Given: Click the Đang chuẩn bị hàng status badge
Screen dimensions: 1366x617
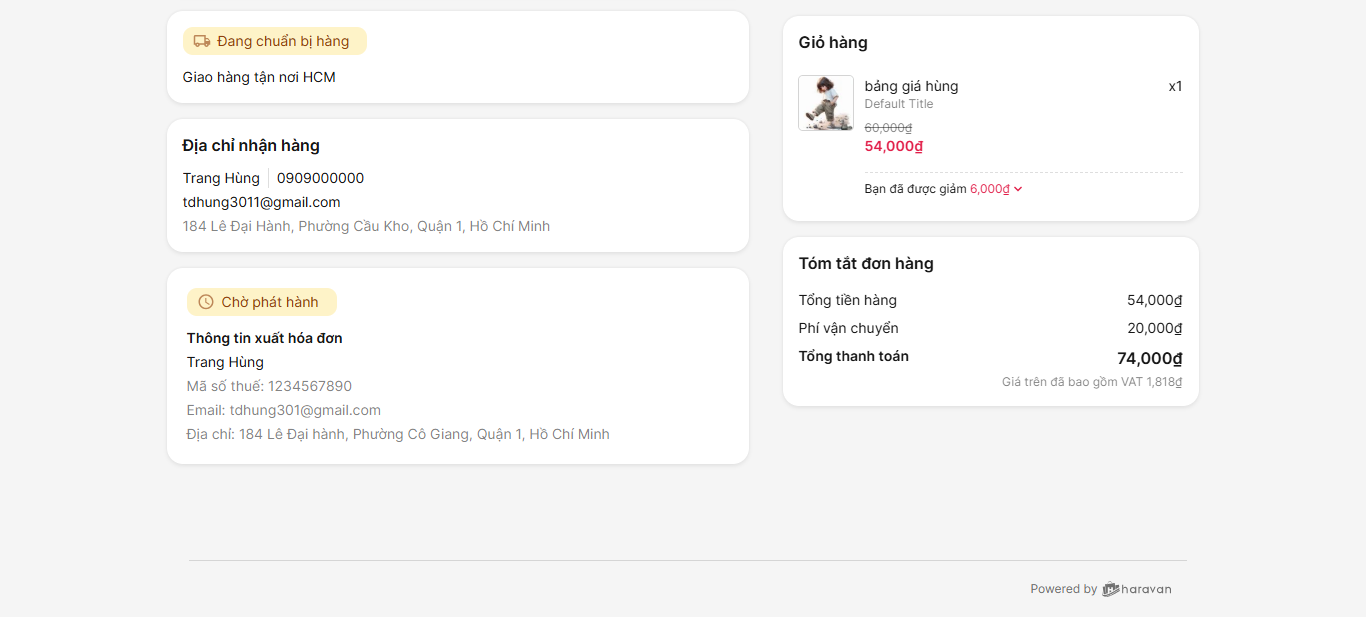Looking at the screenshot, I should (x=275, y=41).
